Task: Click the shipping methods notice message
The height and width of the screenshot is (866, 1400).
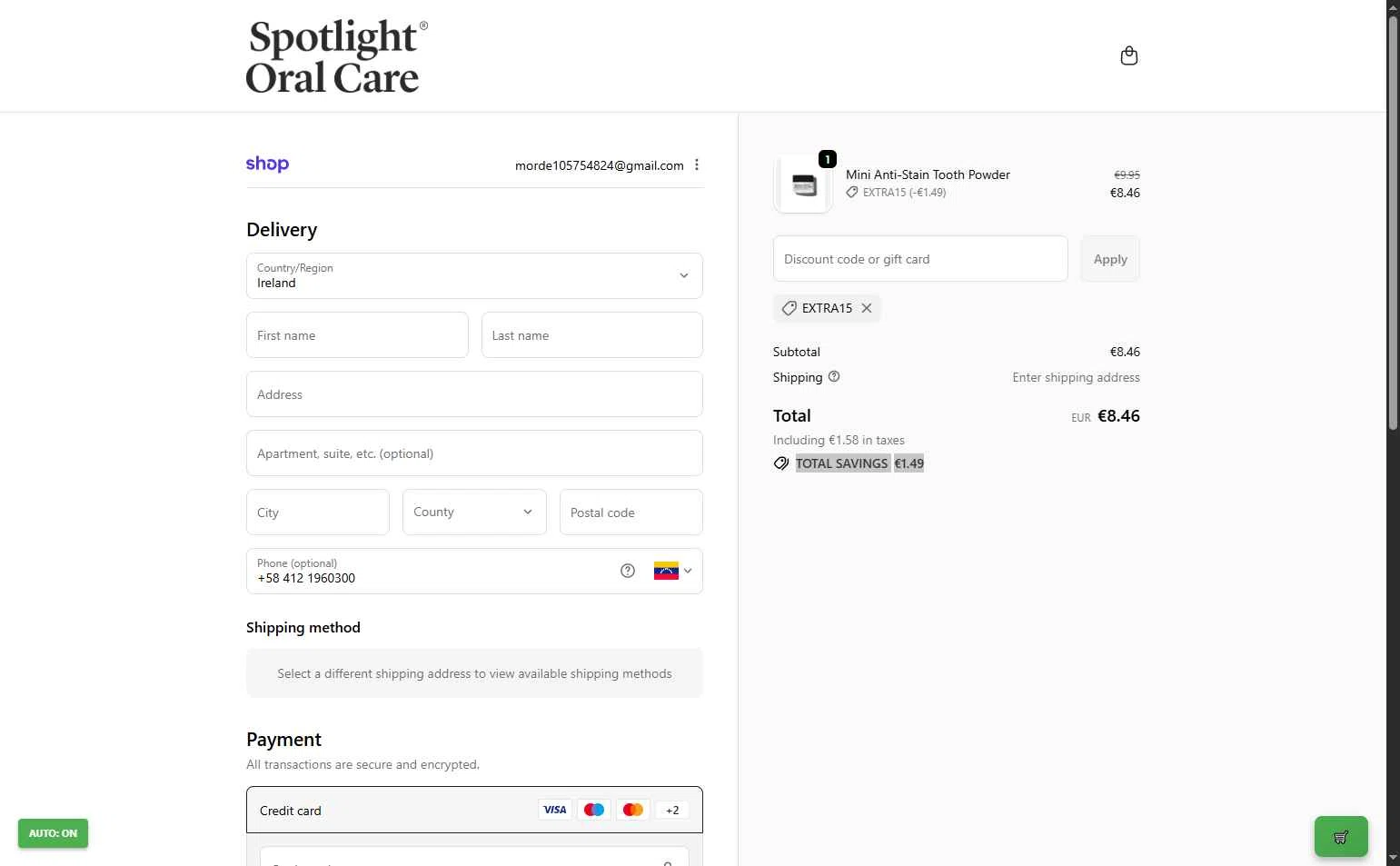Action: [474, 673]
